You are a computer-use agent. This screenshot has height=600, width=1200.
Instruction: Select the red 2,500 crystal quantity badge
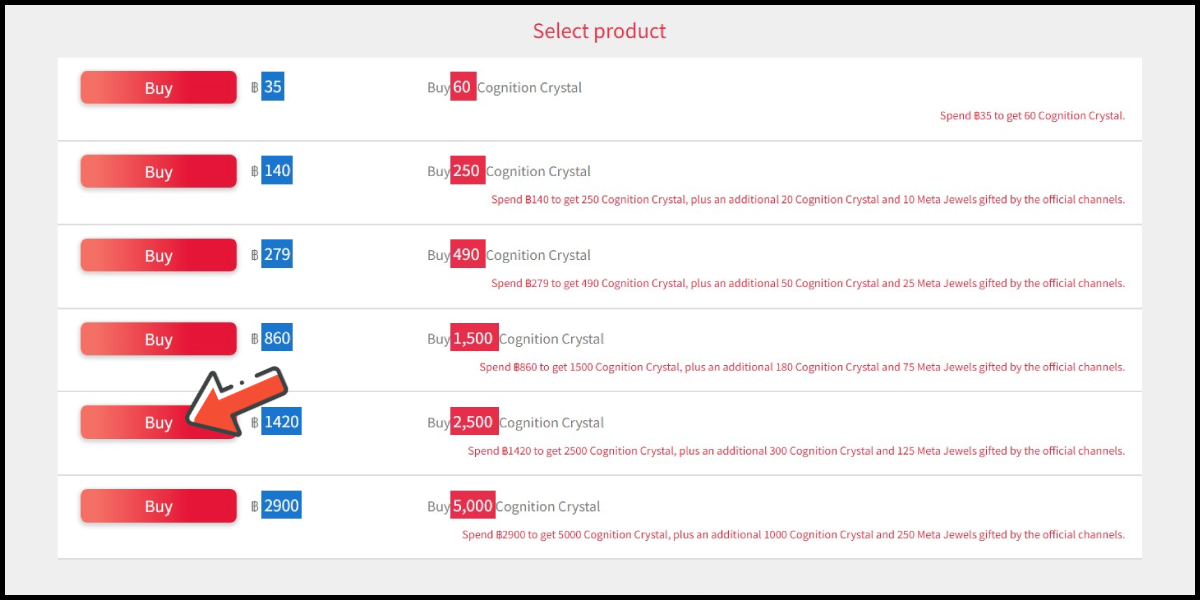[474, 422]
